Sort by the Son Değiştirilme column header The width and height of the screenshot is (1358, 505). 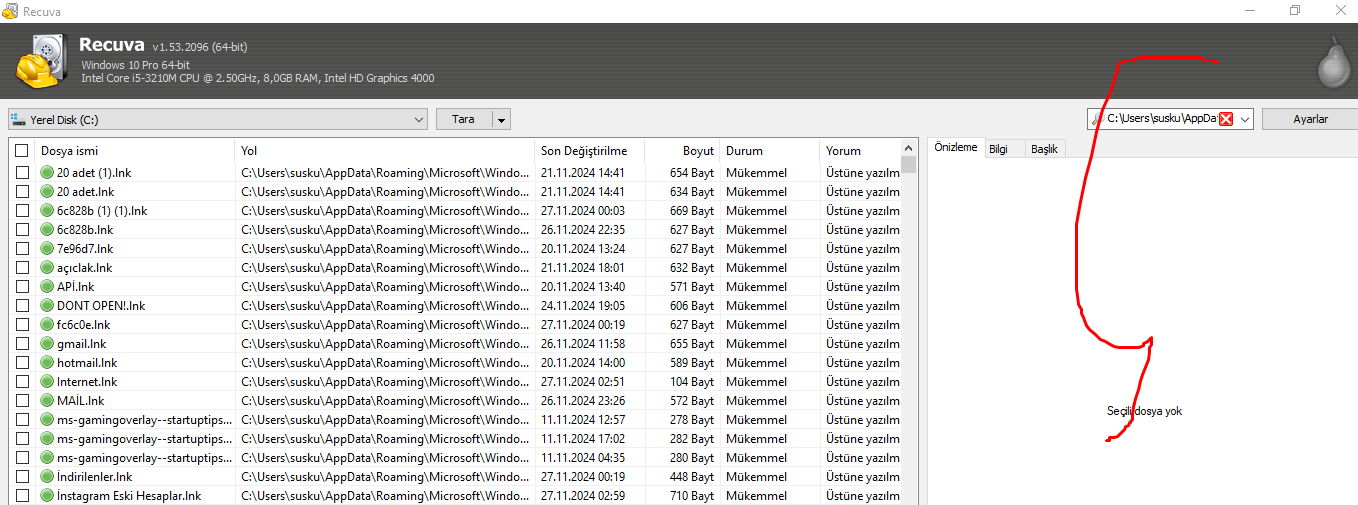pos(590,151)
